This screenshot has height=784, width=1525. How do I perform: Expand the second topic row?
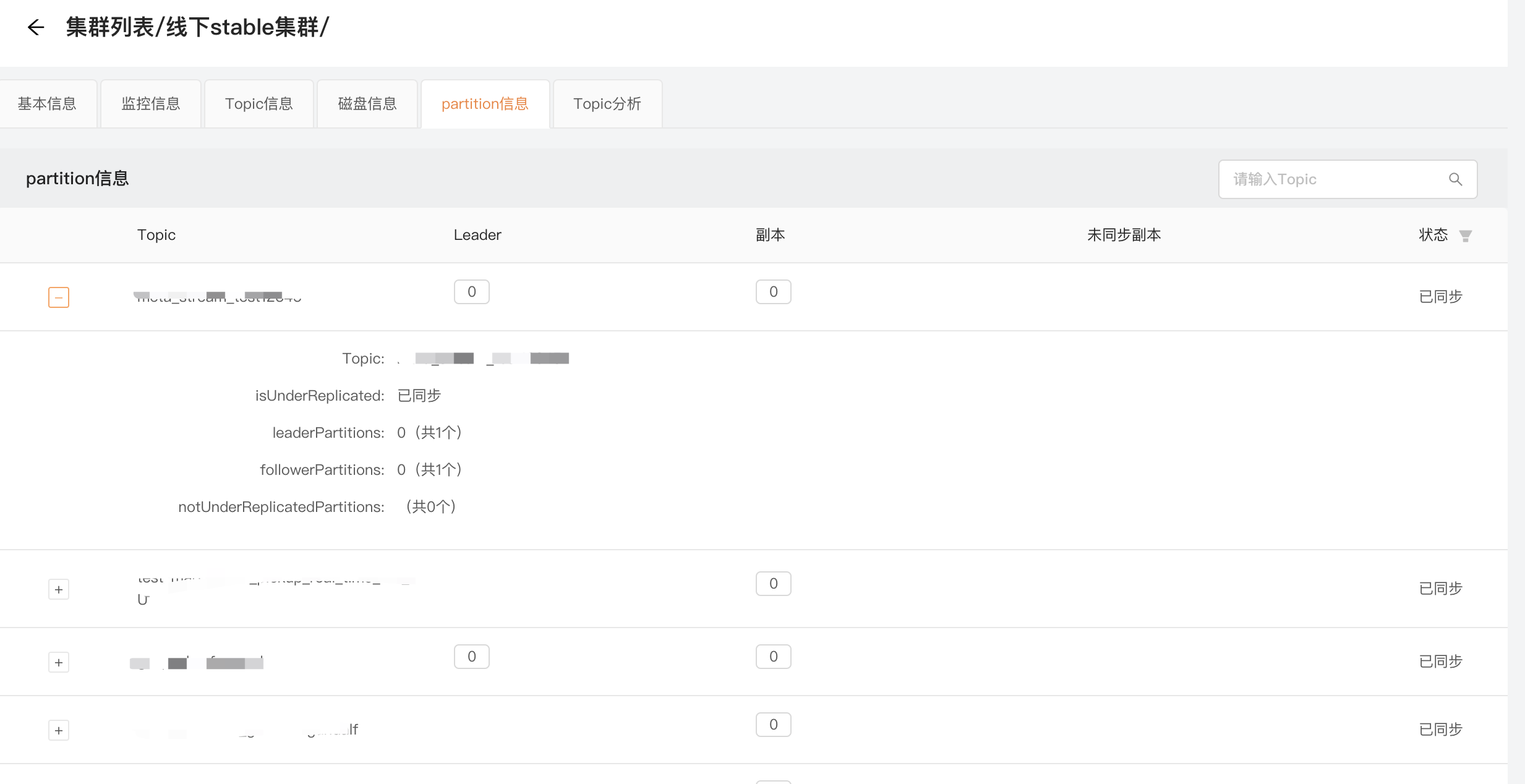click(59, 589)
